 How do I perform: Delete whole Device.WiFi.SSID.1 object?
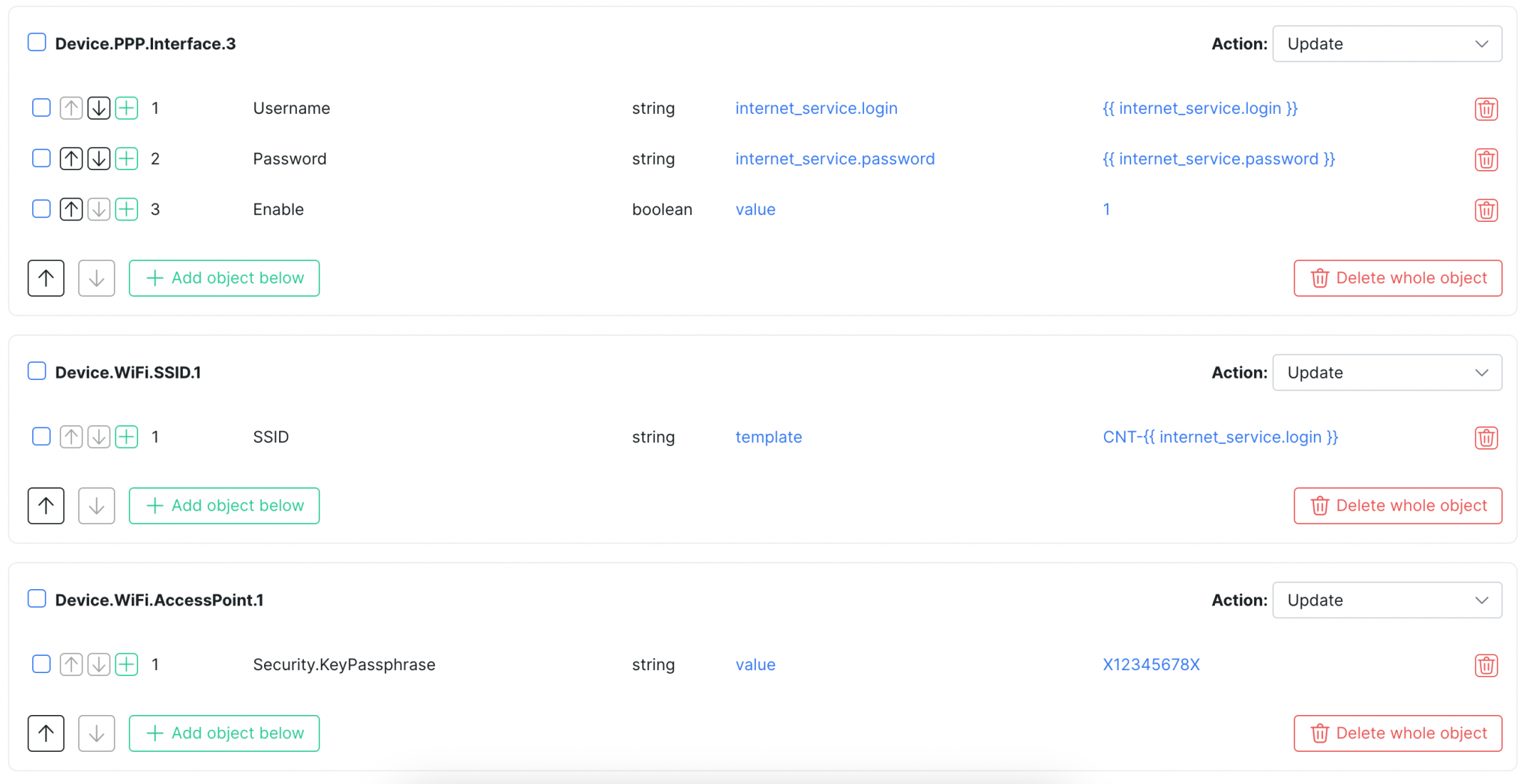1396,505
